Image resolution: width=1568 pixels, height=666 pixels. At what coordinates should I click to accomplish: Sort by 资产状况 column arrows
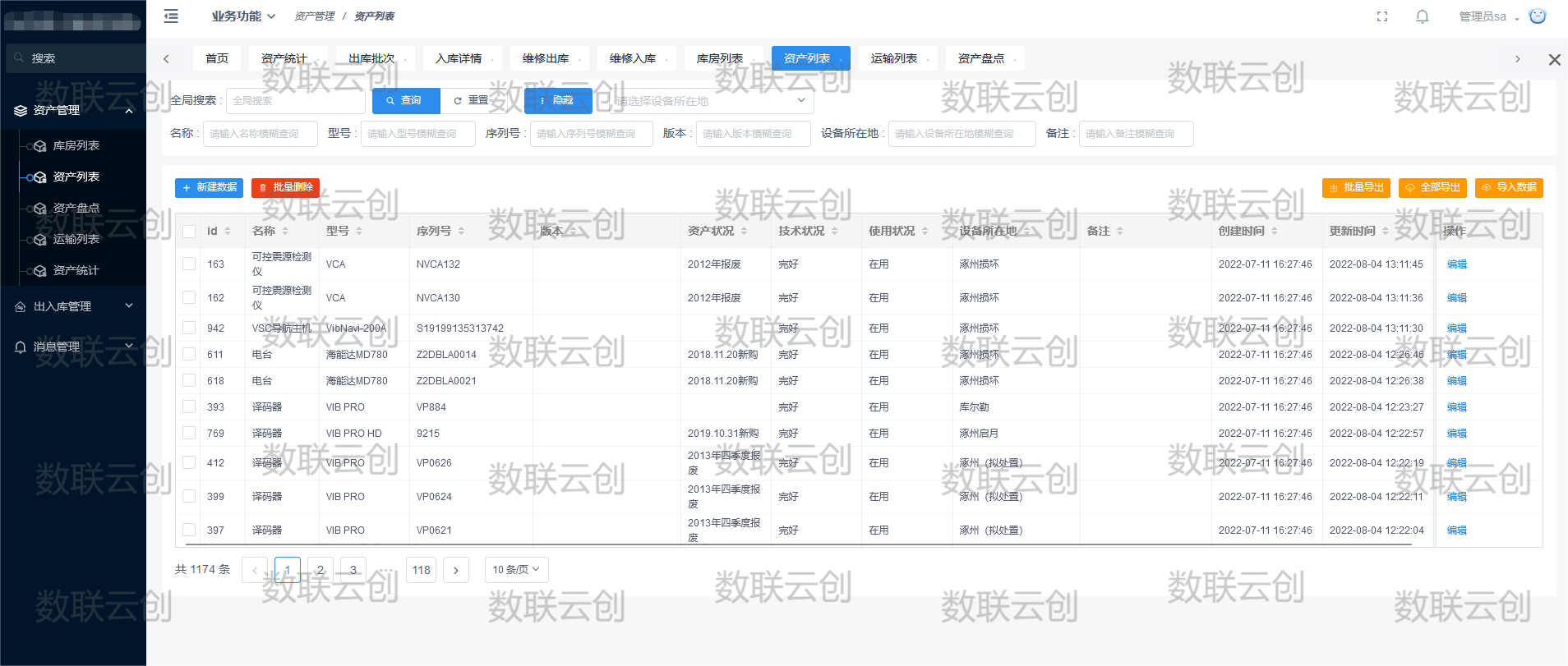(x=744, y=232)
